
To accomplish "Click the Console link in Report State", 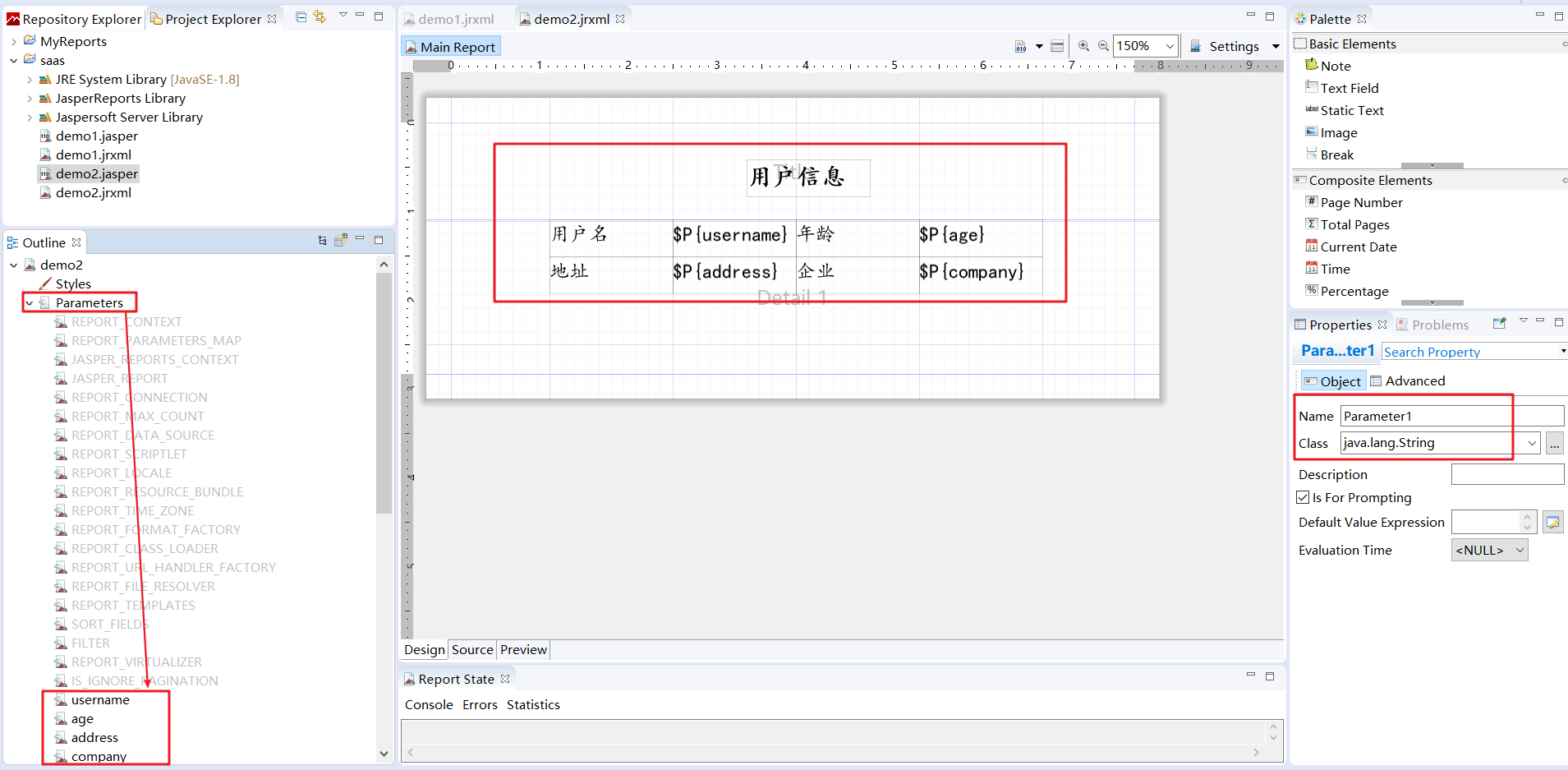I will coord(429,704).
